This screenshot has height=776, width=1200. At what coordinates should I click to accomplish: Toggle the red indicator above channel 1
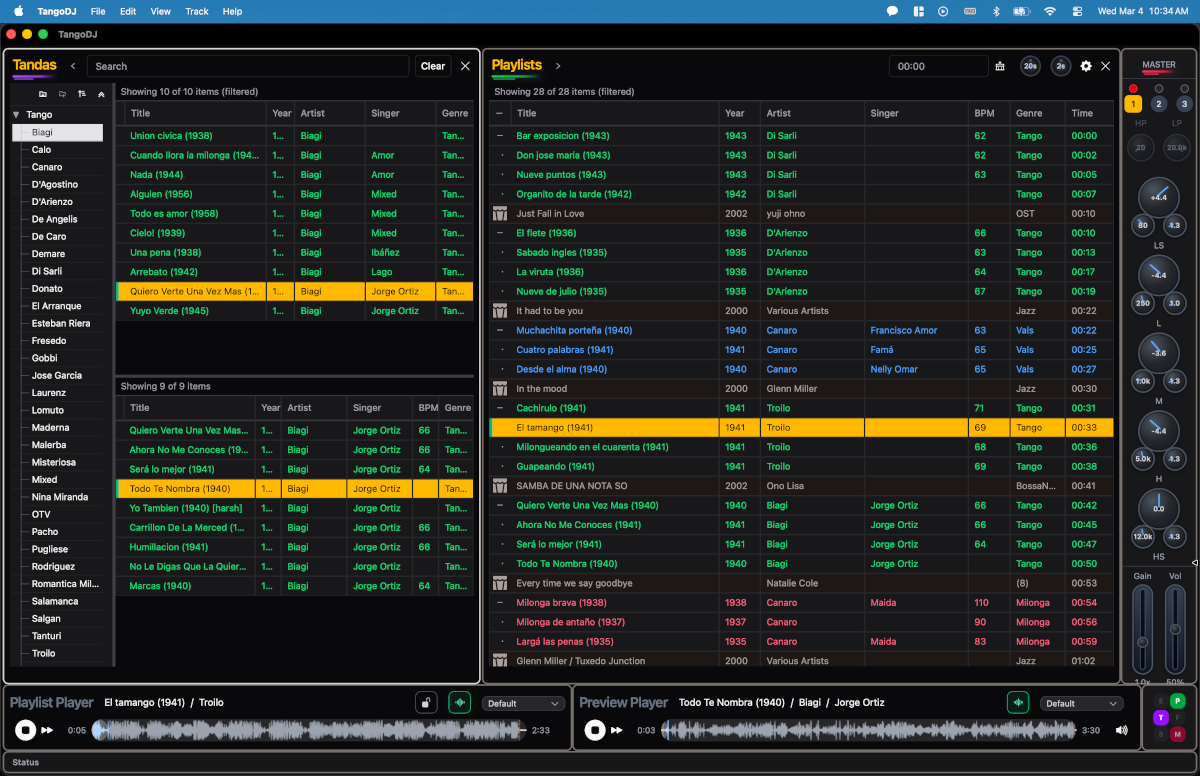click(x=1133, y=88)
